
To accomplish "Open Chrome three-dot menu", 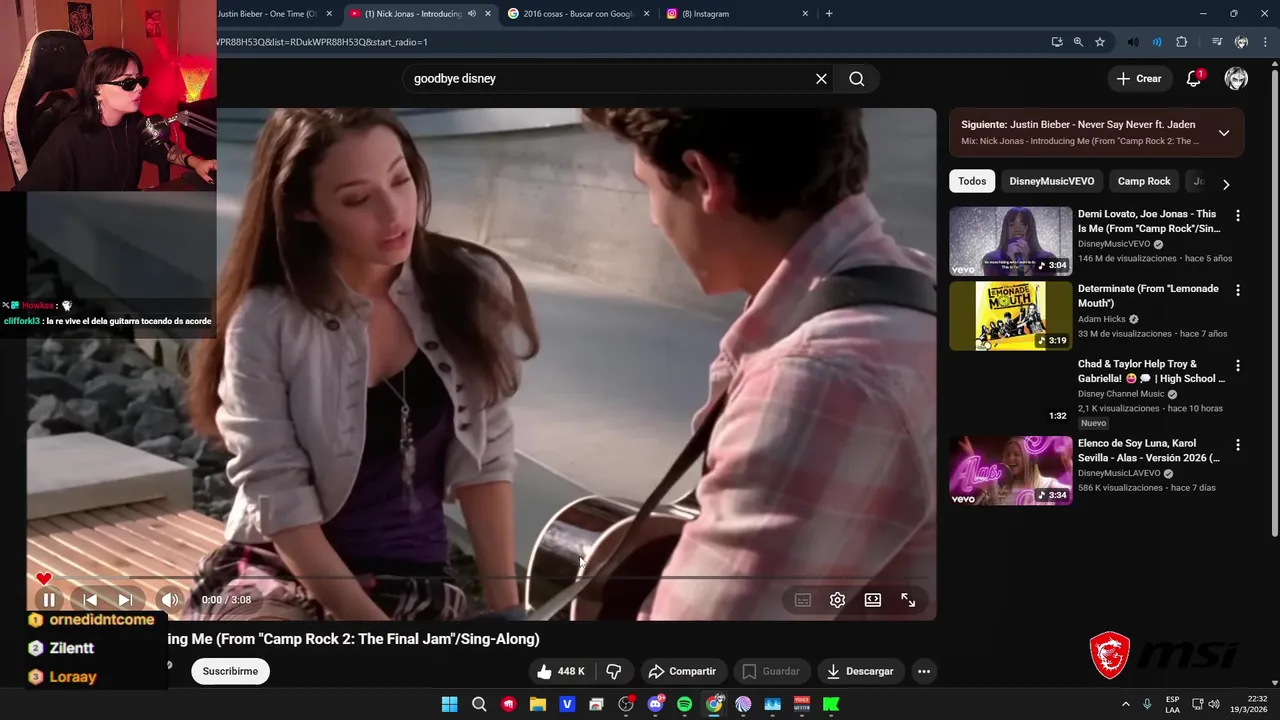I will tap(1265, 42).
